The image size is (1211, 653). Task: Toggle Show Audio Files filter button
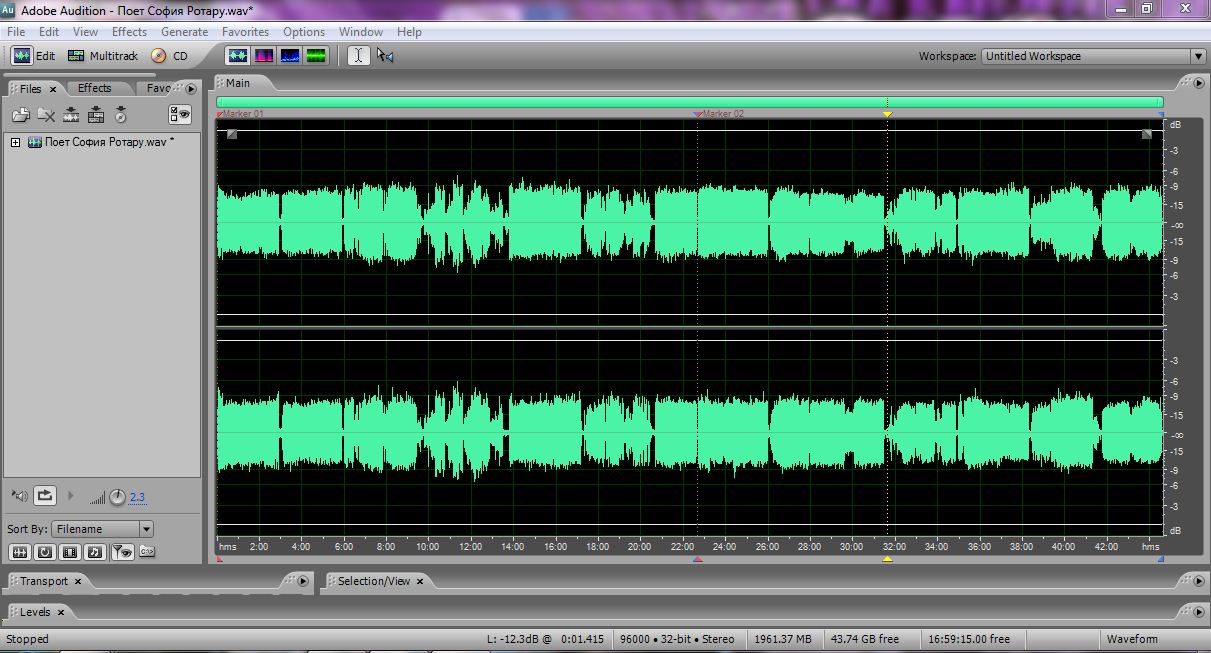click(x=19, y=551)
